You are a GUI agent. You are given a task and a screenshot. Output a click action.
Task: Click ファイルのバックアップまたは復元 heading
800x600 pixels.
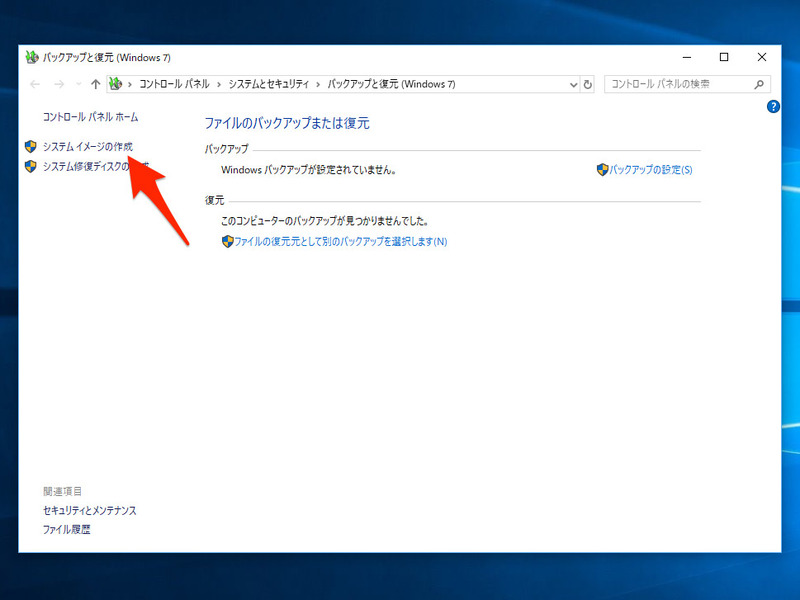287,123
